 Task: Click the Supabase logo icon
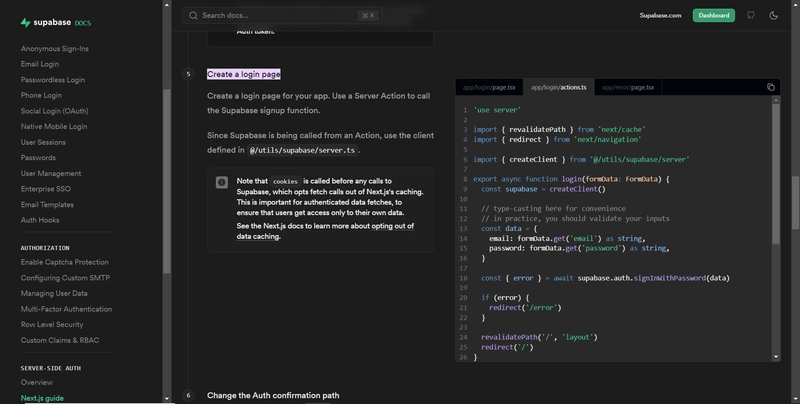[x=26, y=22]
